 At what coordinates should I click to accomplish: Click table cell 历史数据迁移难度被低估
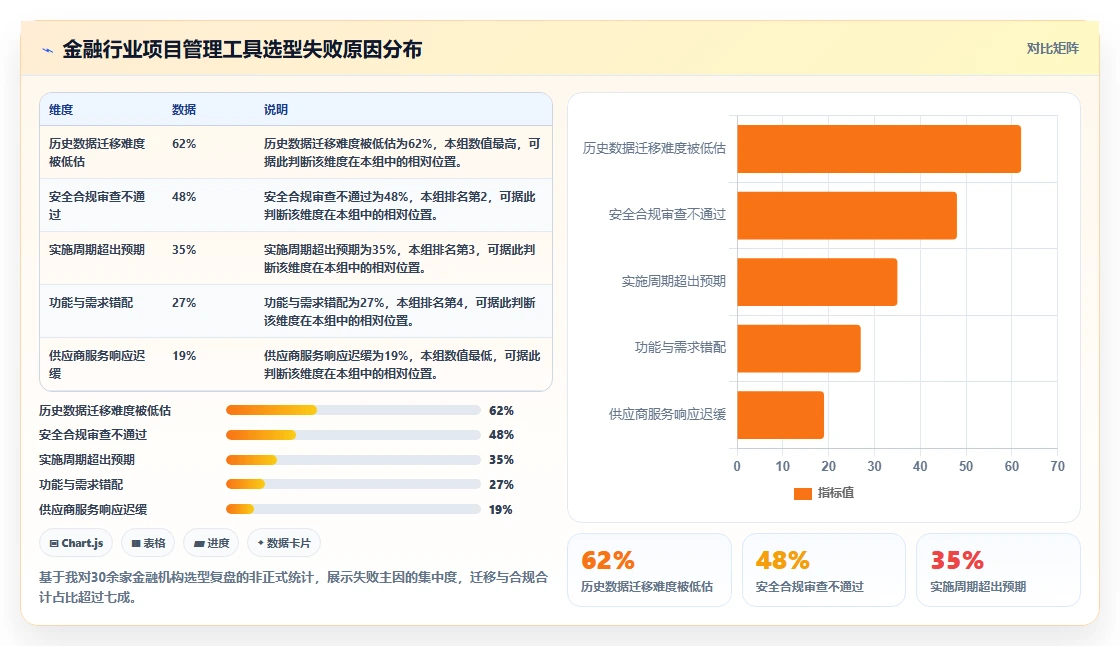click(x=97, y=152)
